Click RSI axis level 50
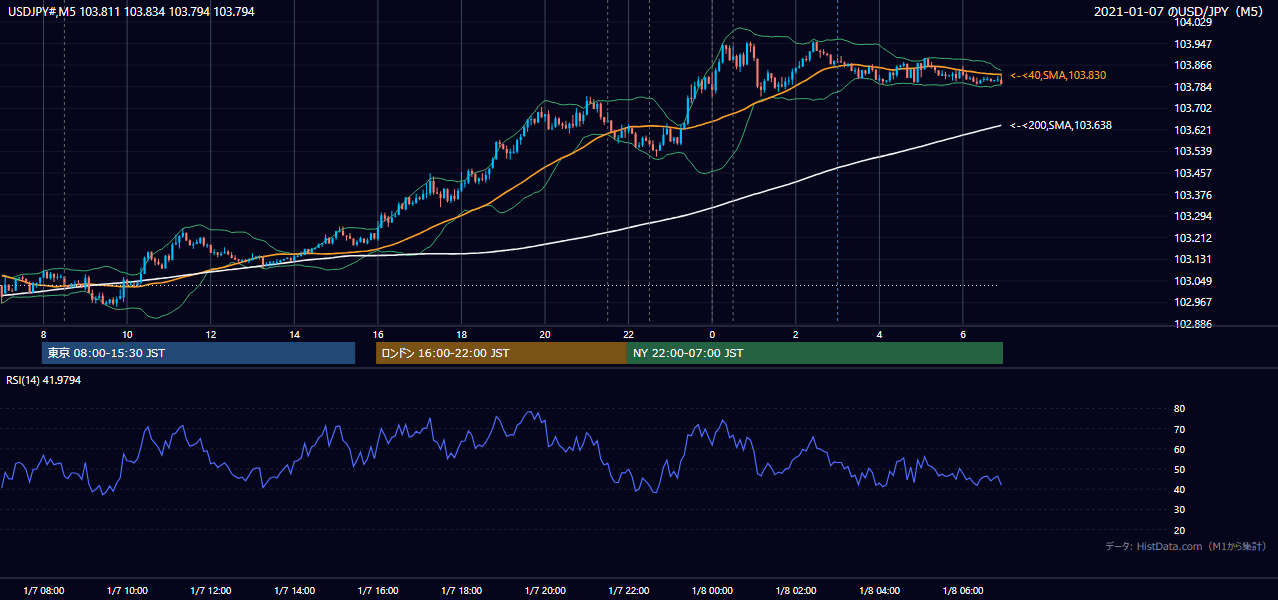The width and height of the screenshot is (1278, 600). pyautogui.click(x=1179, y=469)
